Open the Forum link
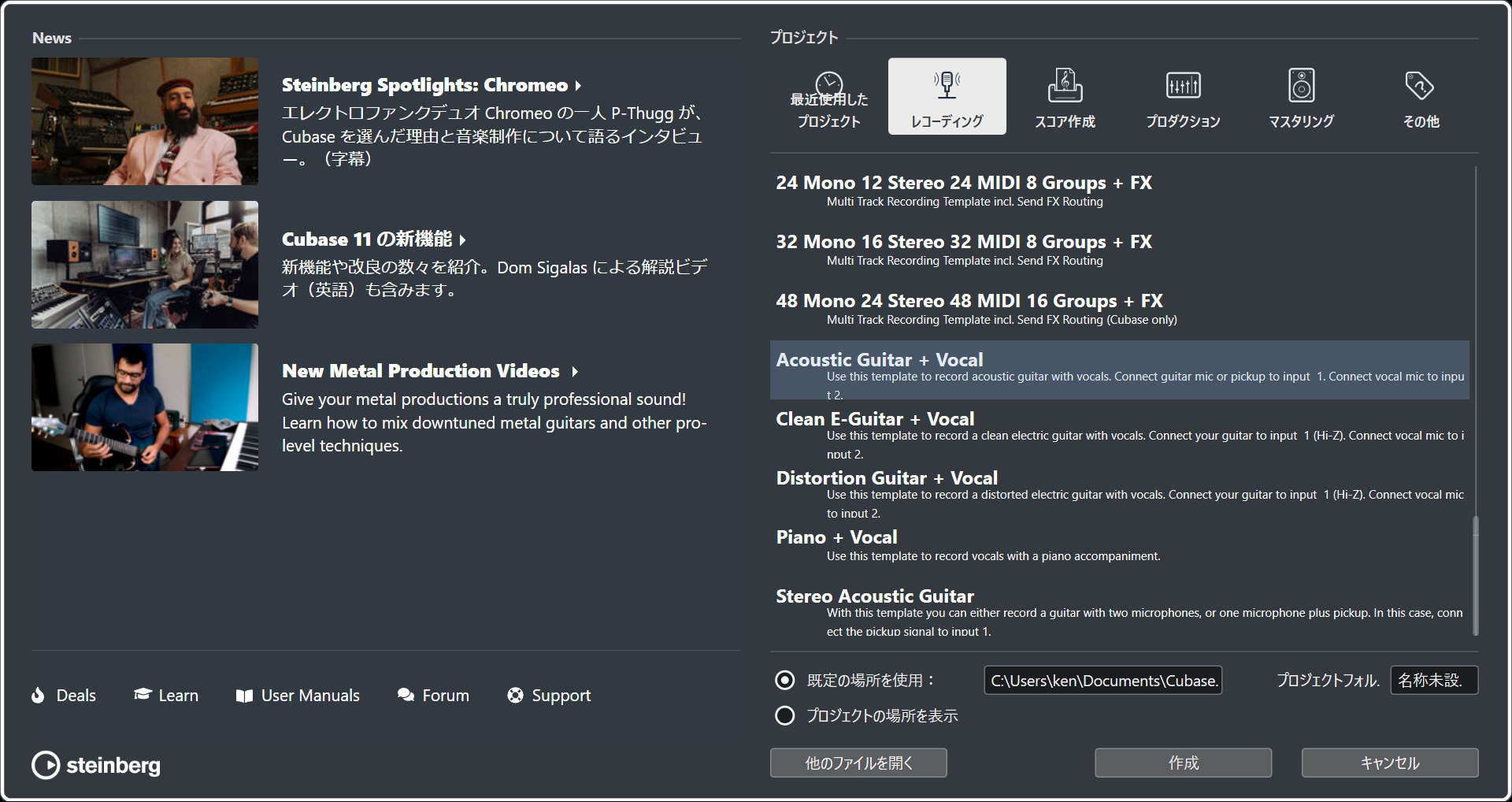The image size is (1512, 802). click(x=446, y=696)
